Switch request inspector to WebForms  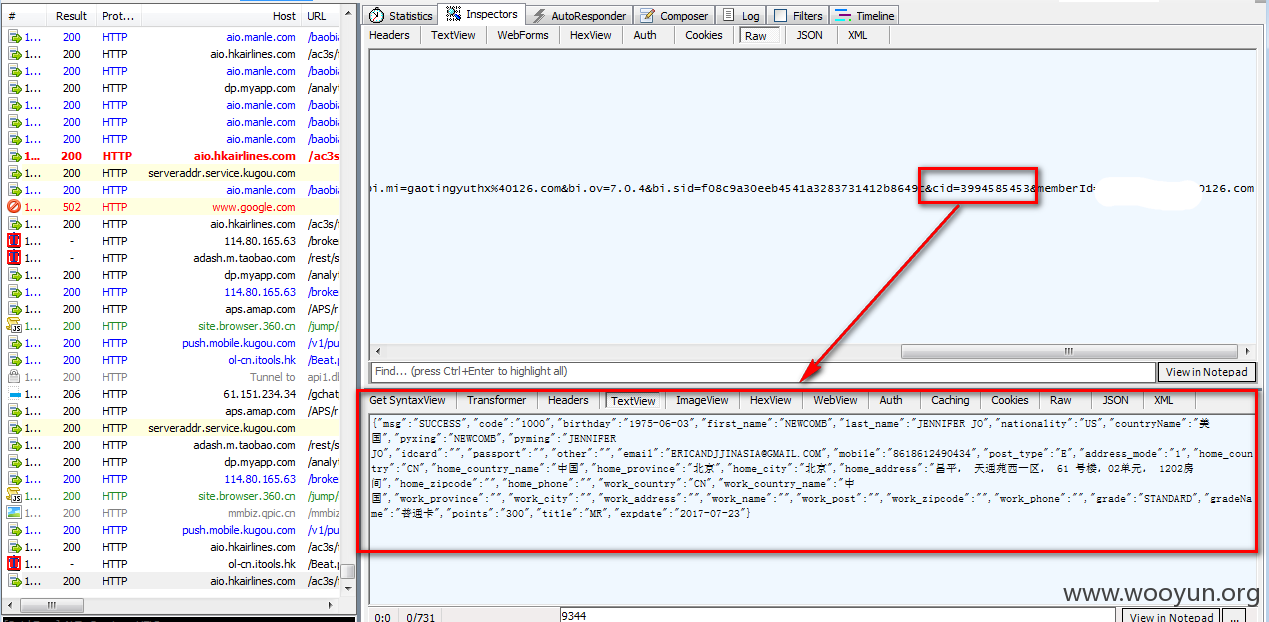pos(523,35)
